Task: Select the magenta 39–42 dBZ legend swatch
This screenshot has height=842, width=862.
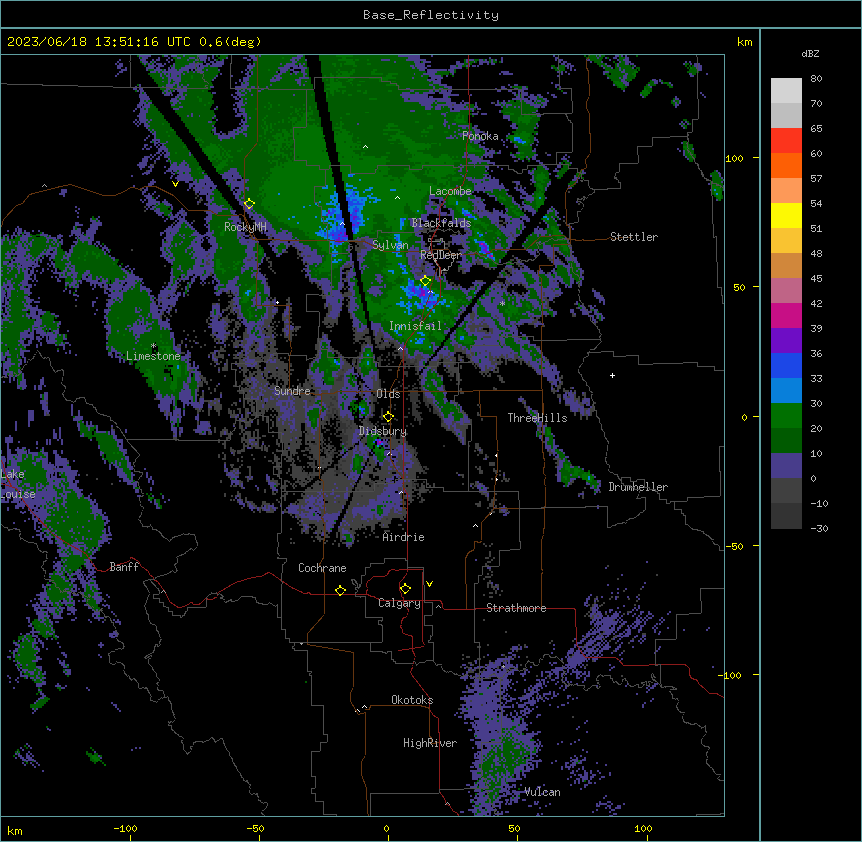Action: pyautogui.click(x=786, y=315)
